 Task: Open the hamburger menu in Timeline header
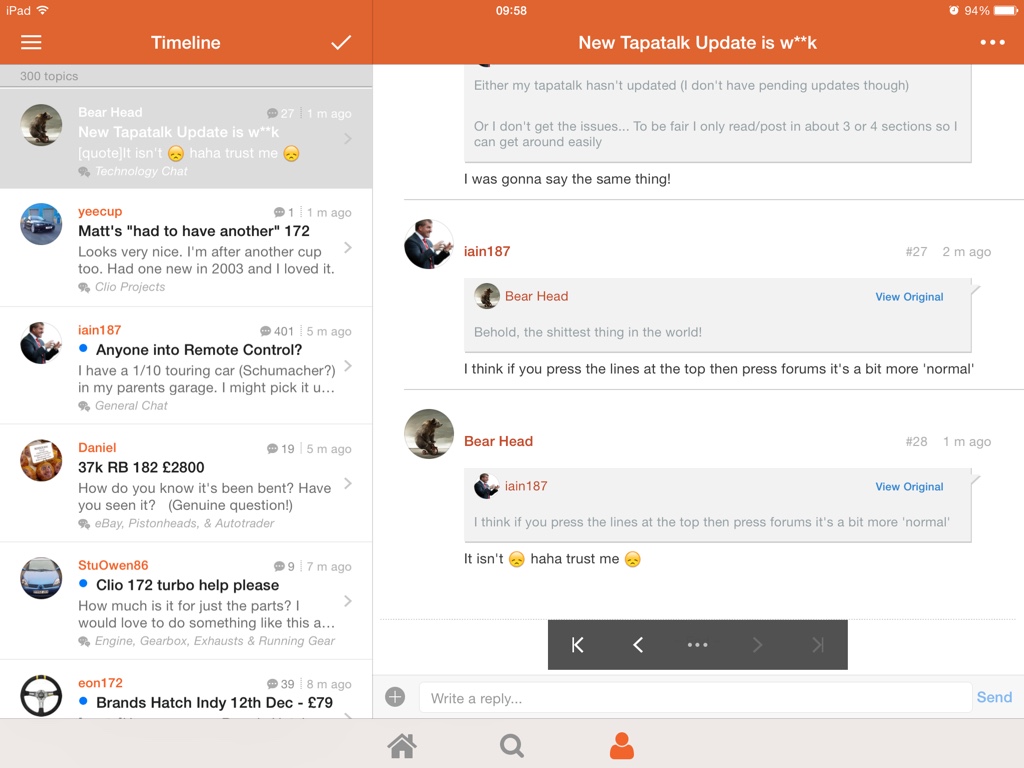31,43
